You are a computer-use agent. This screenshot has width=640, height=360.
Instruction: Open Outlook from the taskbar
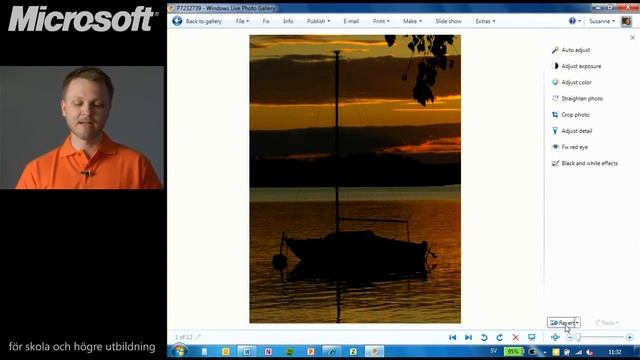click(226, 351)
